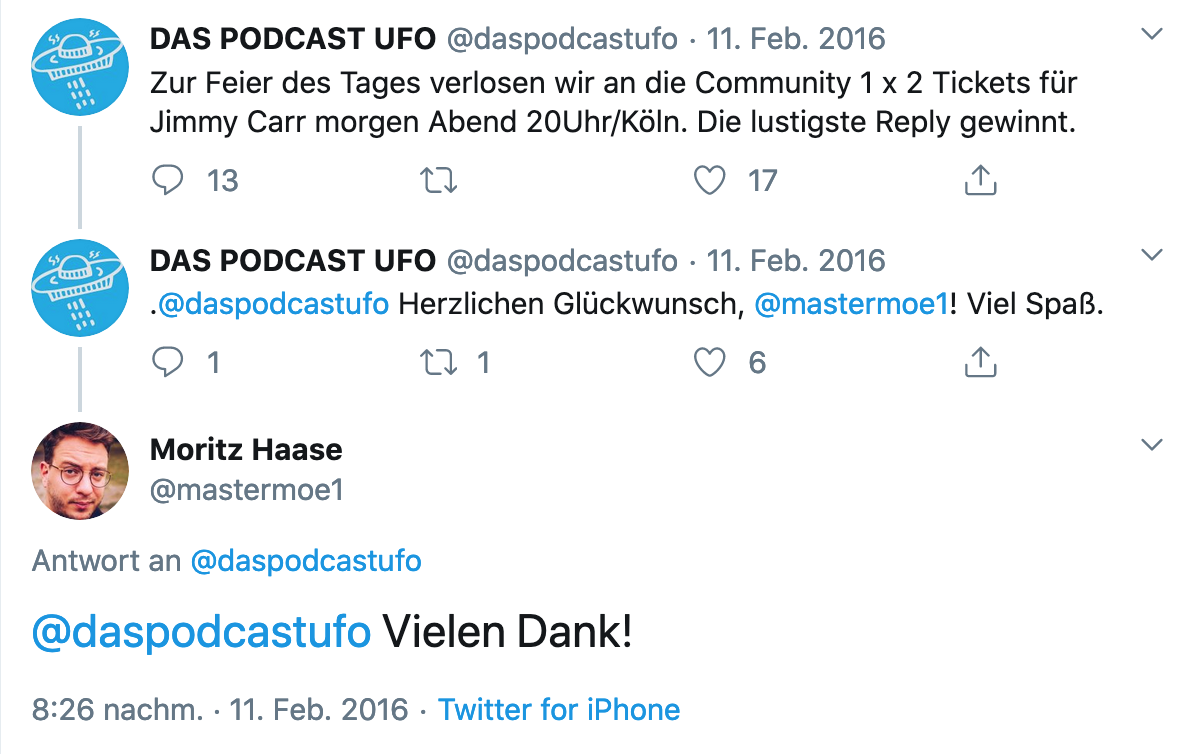This screenshot has height=754, width=1196.
Task: Reply to the Jimmy Carr tickets tweet
Action: pyautogui.click(x=168, y=180)
